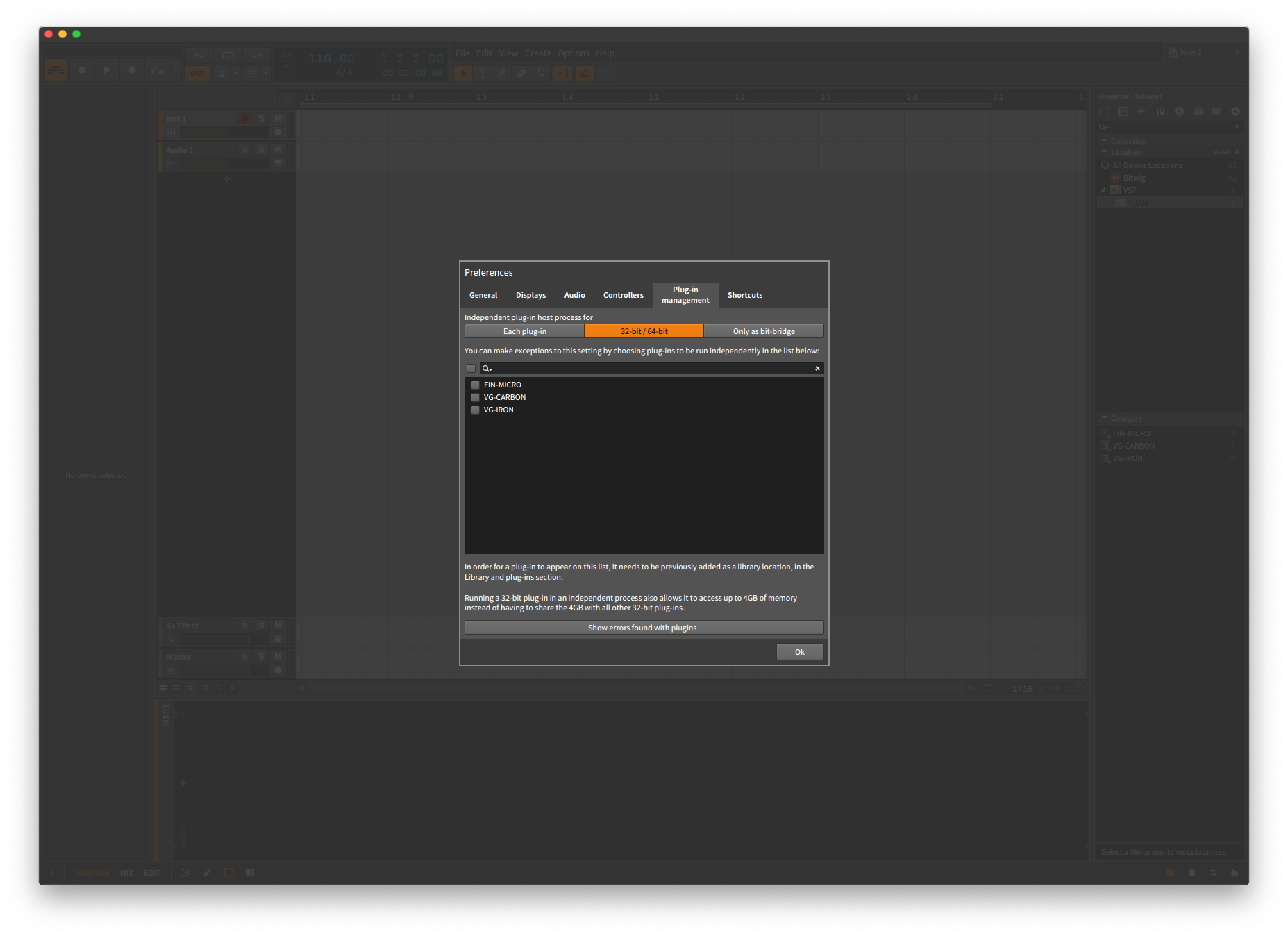Click the Play transport button
1288x936 pixels.
pos(107,69)
